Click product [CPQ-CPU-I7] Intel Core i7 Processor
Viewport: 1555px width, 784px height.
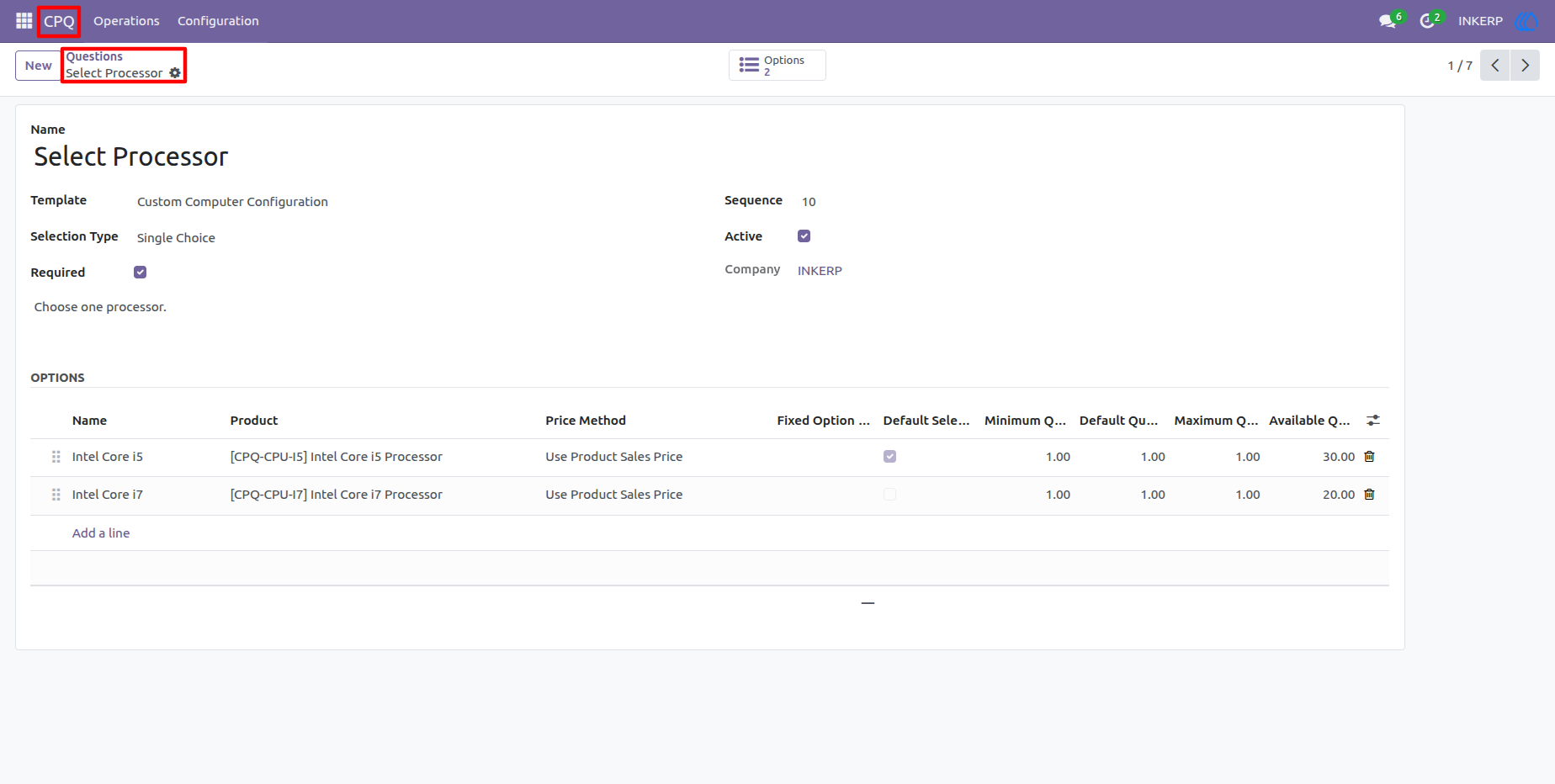pyautogui.click(x=337, y=495)
